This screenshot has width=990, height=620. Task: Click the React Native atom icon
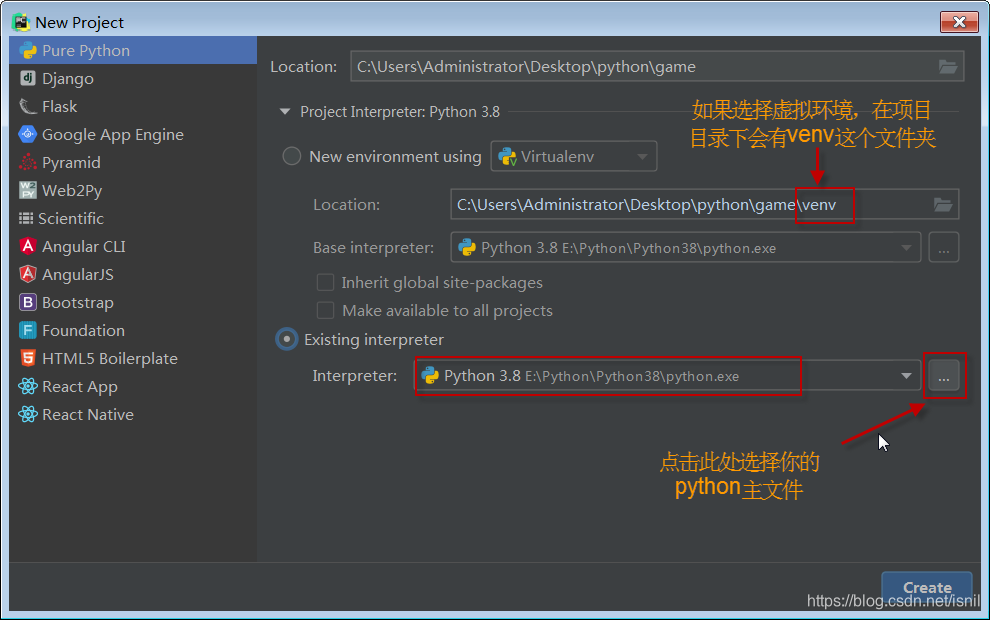click(28, 414)
